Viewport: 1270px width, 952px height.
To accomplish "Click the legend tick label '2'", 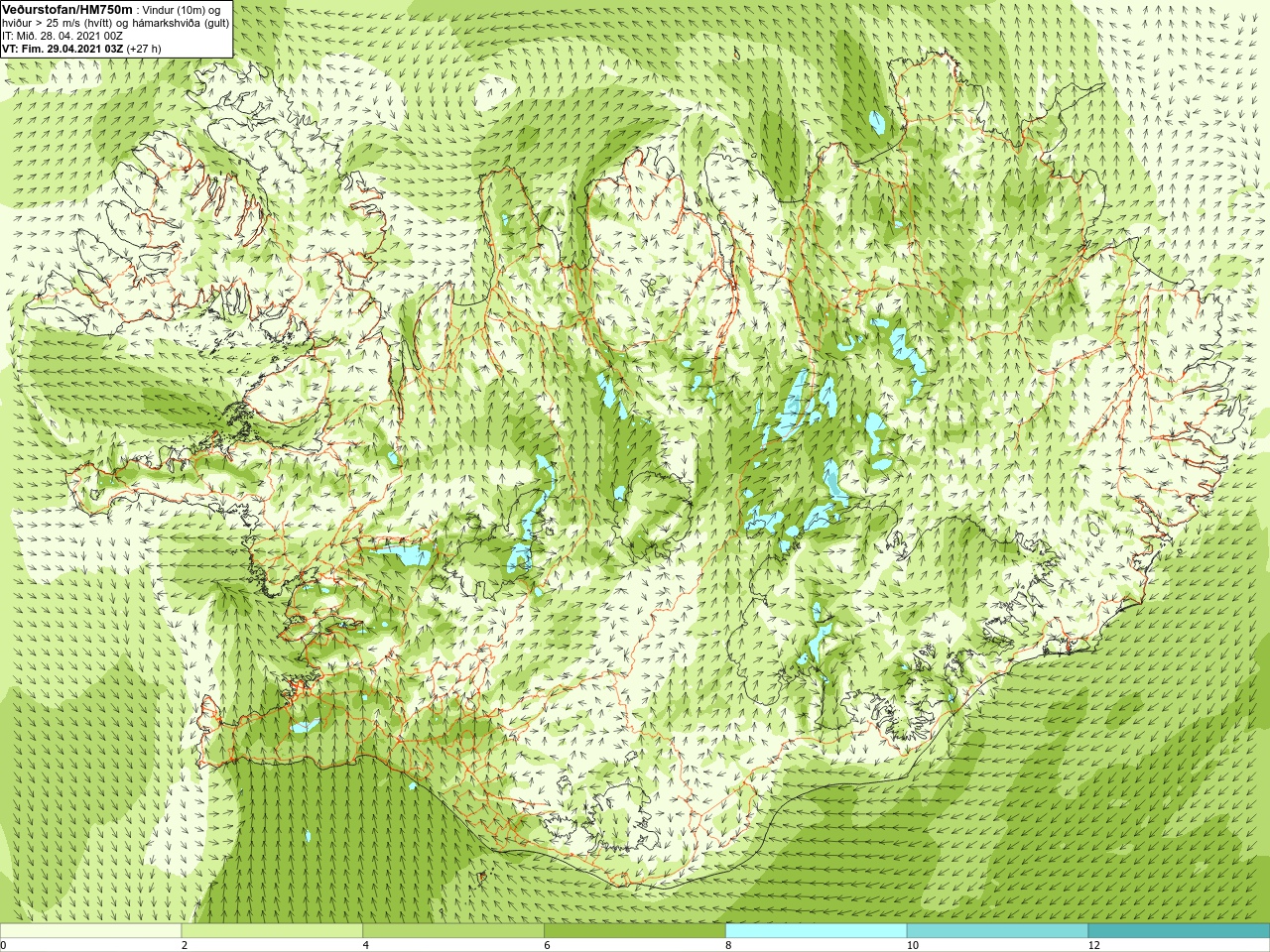I will [185, 945].
